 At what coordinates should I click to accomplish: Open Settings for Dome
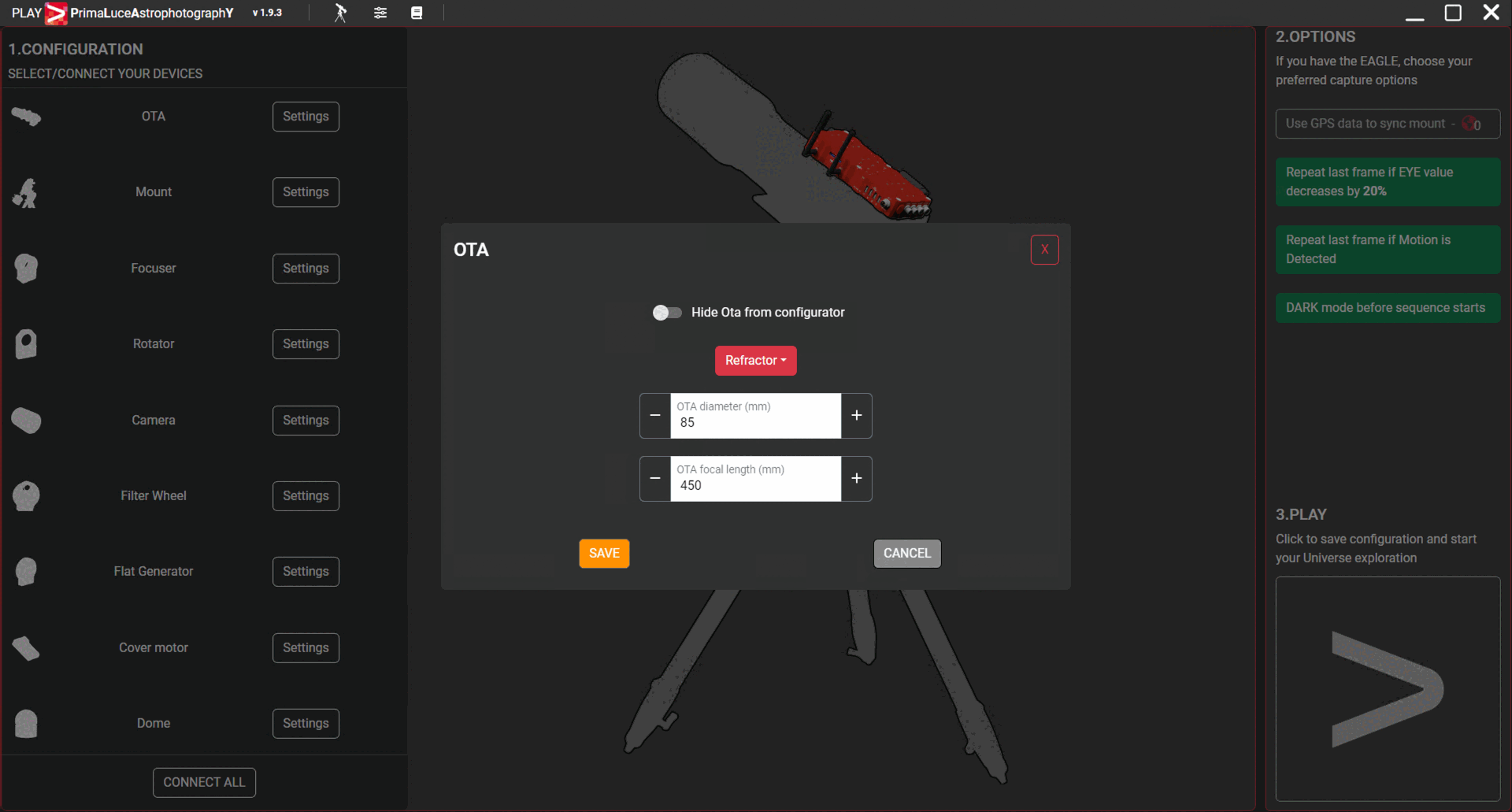click(x=306, y=724)
